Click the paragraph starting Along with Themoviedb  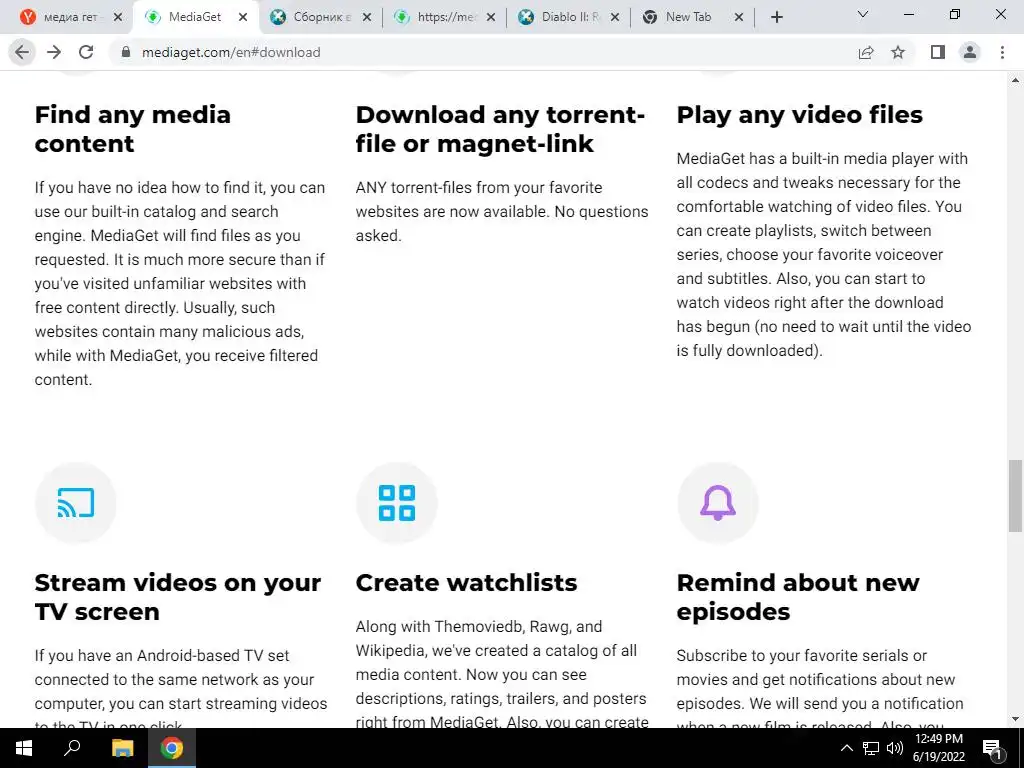pyautogui.click(x=502, y=675)
